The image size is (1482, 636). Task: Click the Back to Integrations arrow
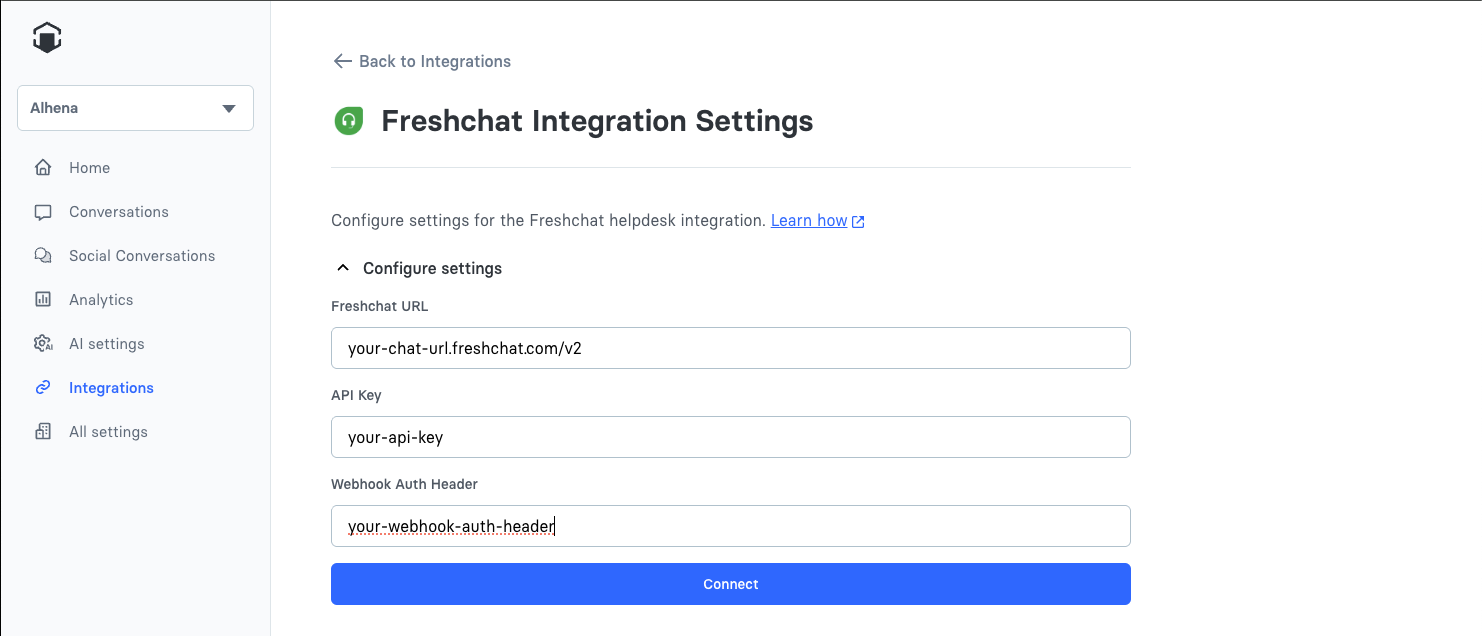pos(343,61)
